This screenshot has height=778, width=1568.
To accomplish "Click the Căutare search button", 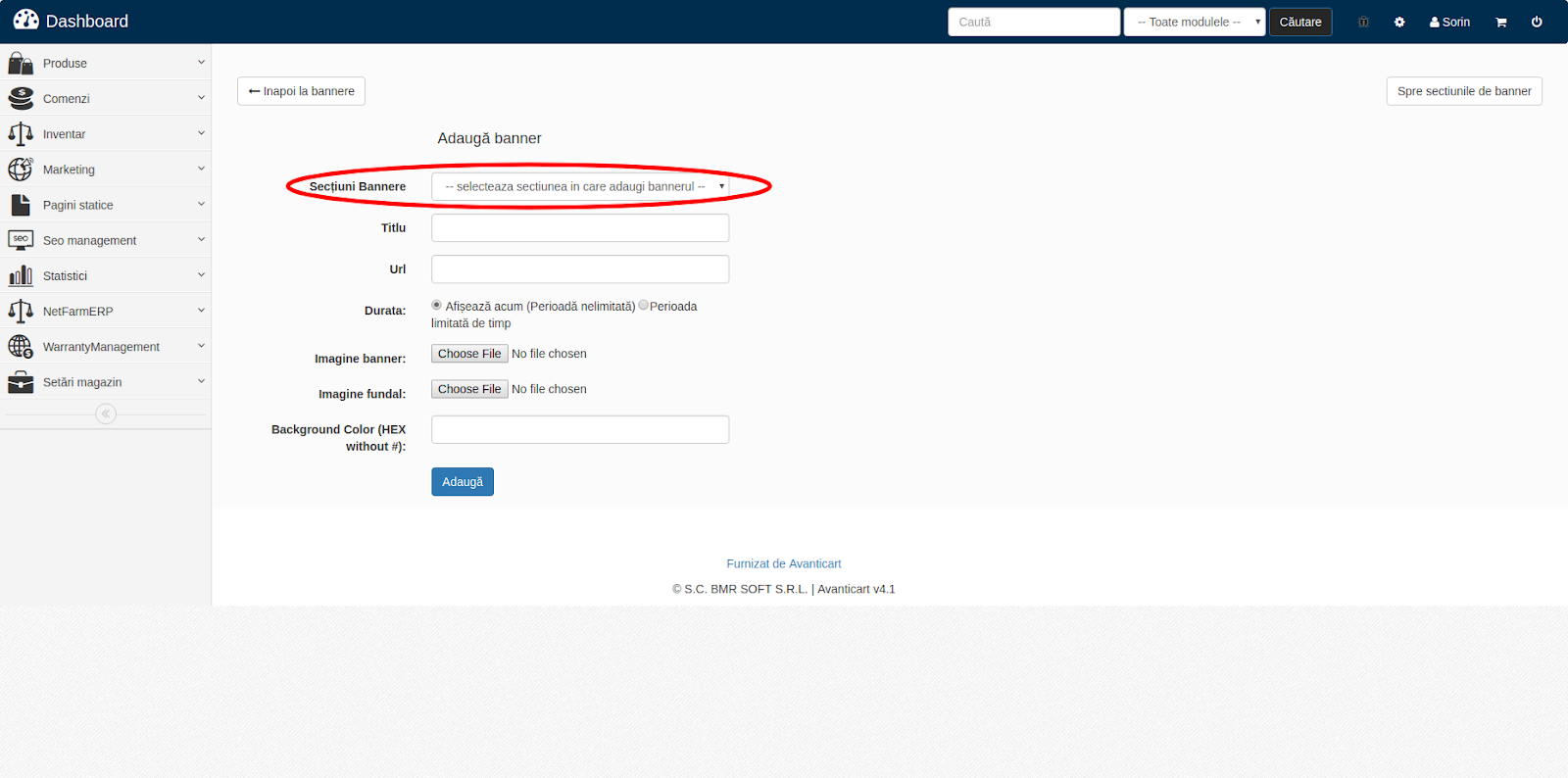I will pos(1300,22).
